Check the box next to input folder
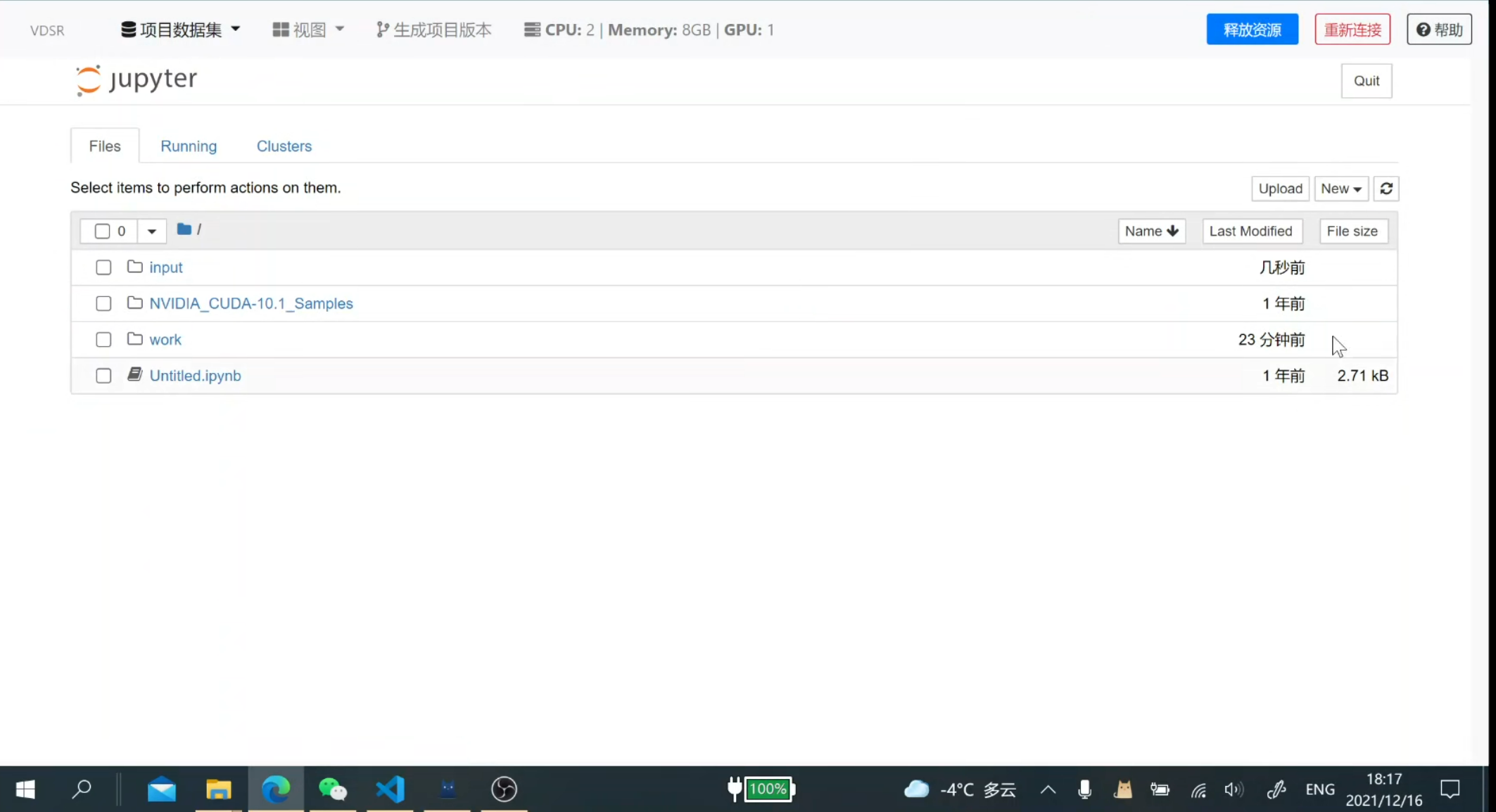This screenshot has height=812, width=1496. (103, 267)
